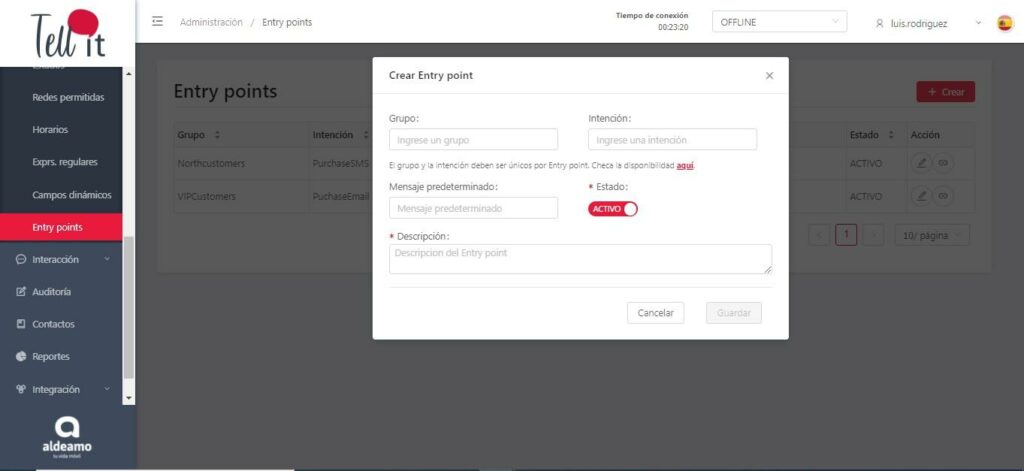The width and height of the screenshot is (1024, 471).
Task: Open the 10/ página size dropdown
Action: pos(931,235)
